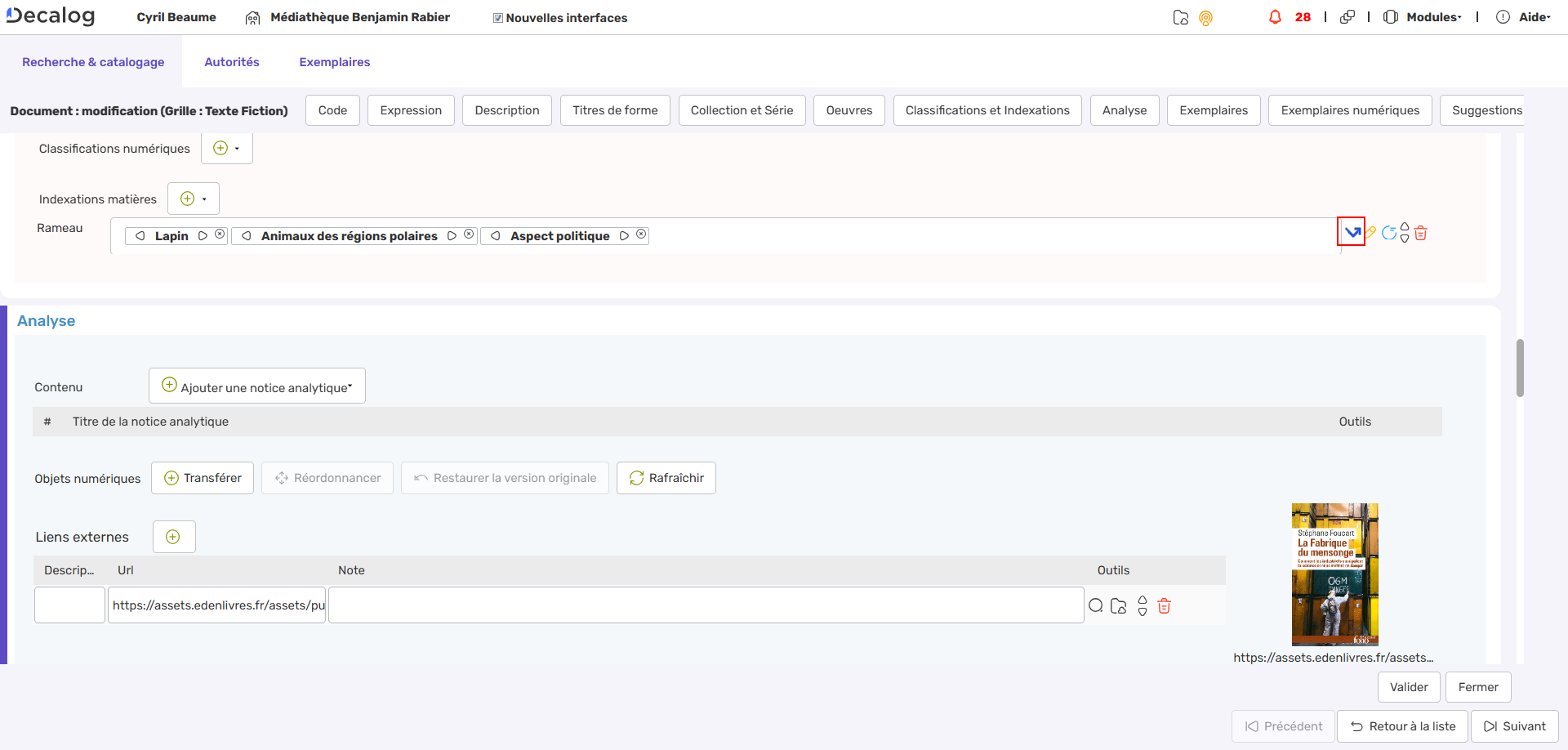Open the notifications bell showing 28 alerts
1568x750 pixels.
point(1276,16)
